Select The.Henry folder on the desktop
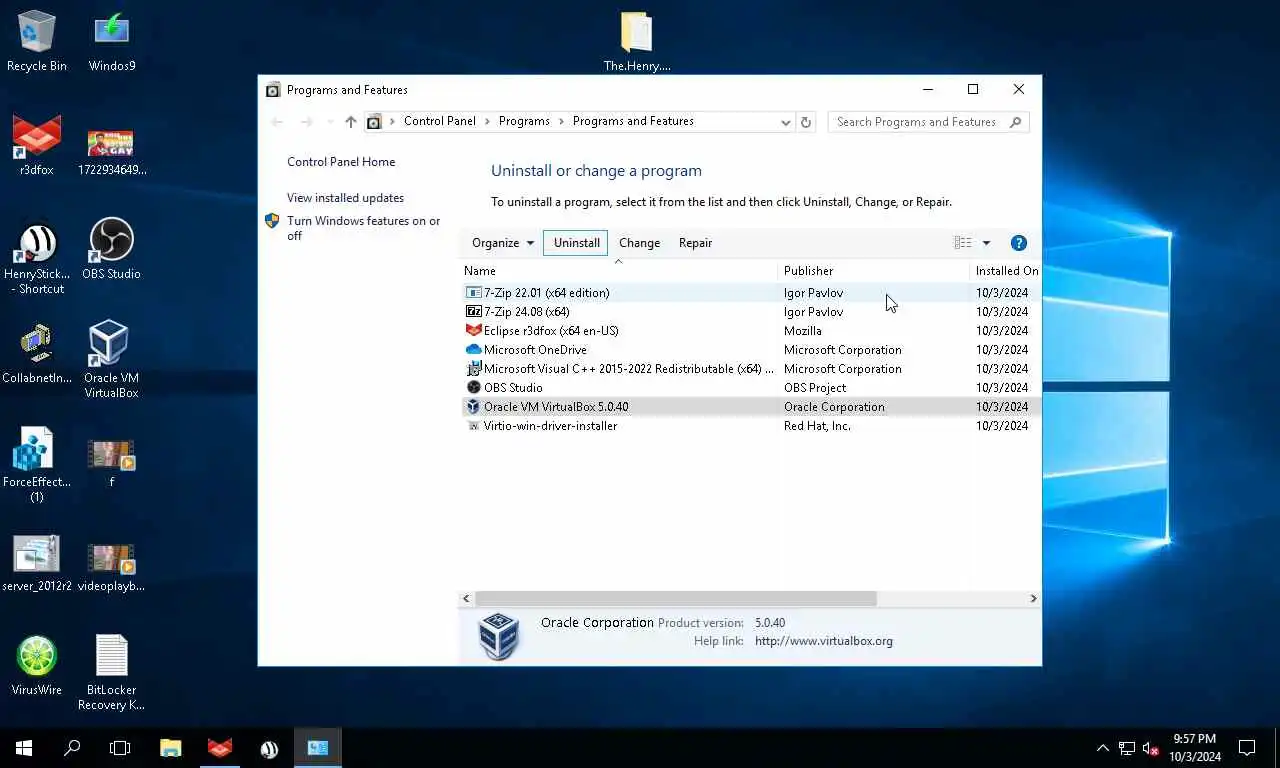1280x768 pixels. pyautogui.click(x=637, y=41)
